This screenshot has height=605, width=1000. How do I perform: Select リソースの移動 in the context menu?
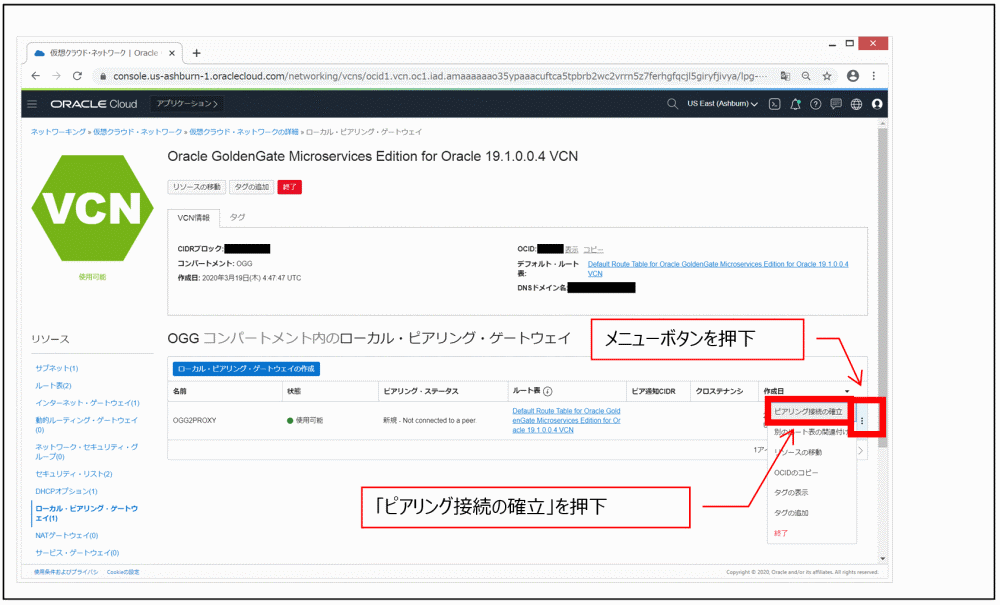798,452
